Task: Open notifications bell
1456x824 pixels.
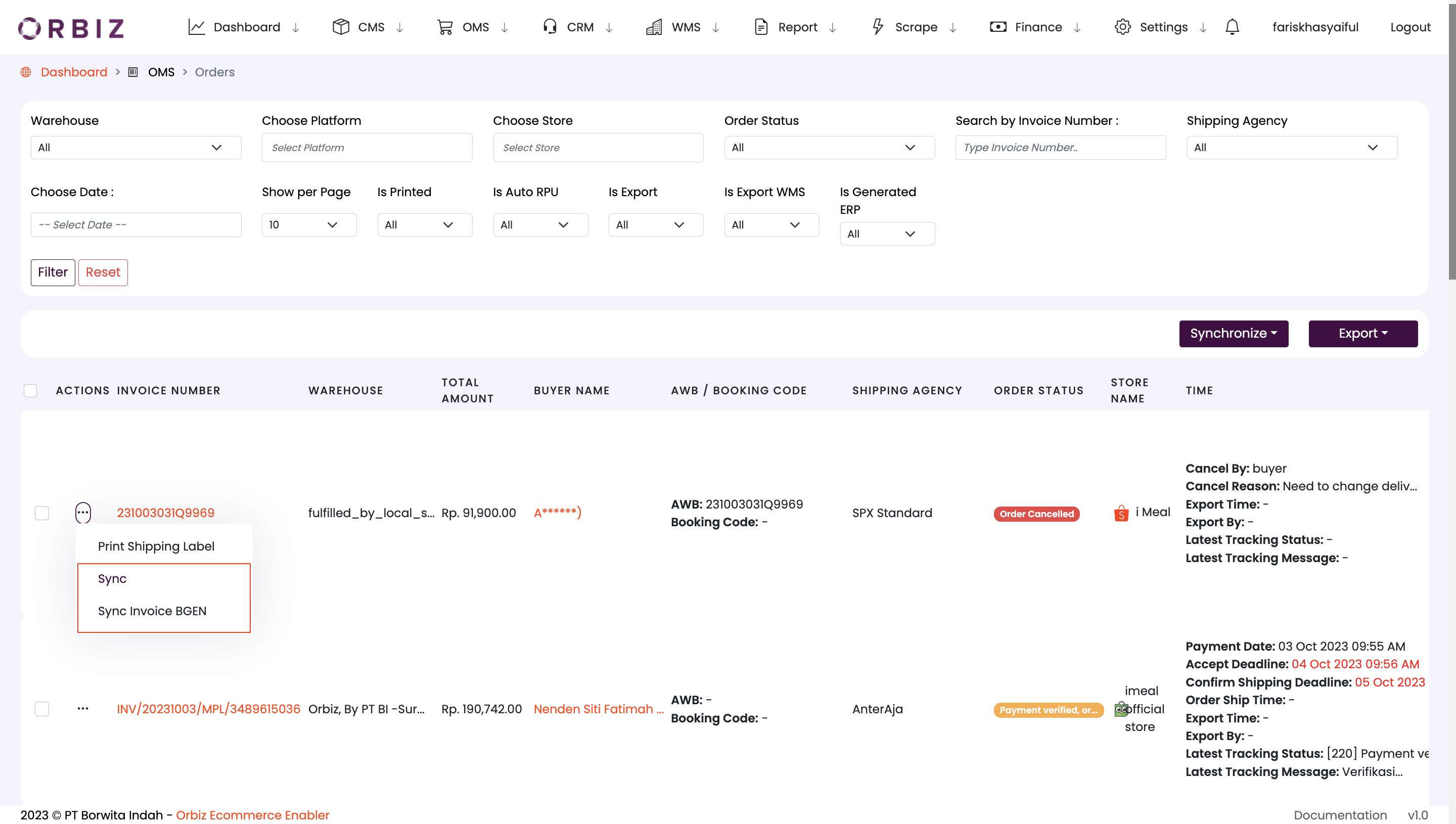Action: pyautogui.click(x=1233, y=27)
